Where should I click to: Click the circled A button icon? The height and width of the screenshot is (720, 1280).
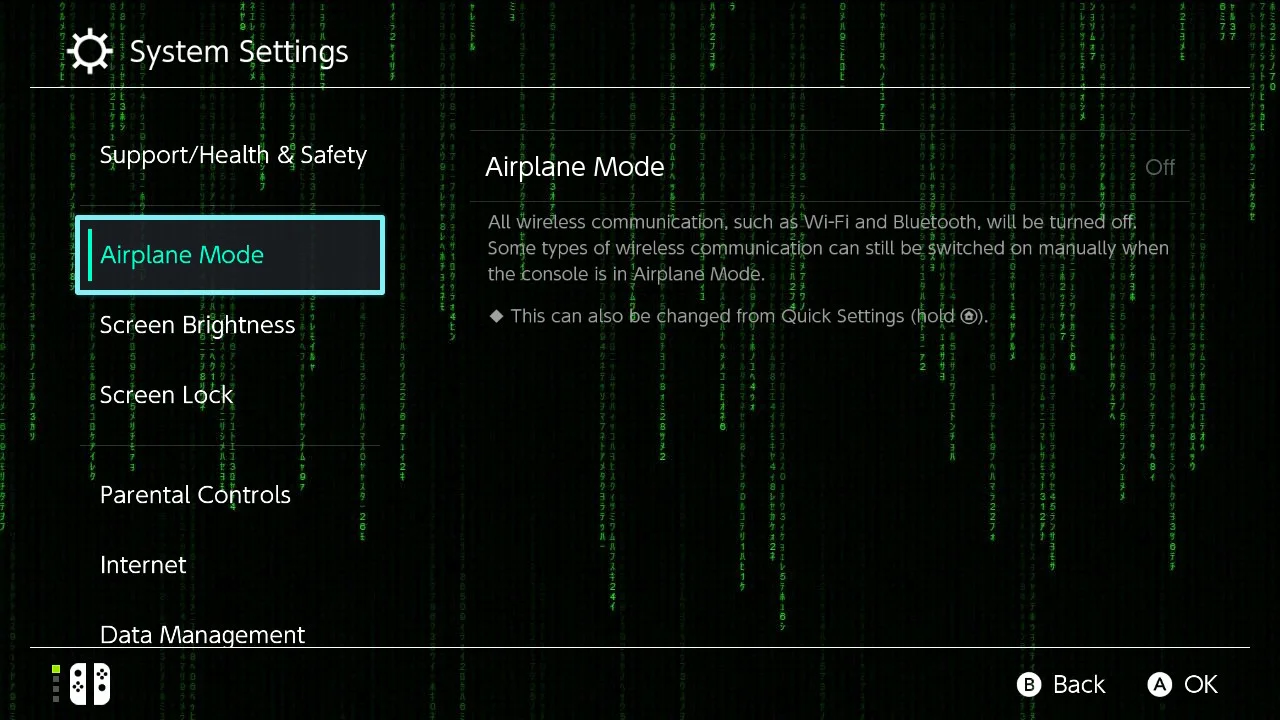pos(1159,684)
